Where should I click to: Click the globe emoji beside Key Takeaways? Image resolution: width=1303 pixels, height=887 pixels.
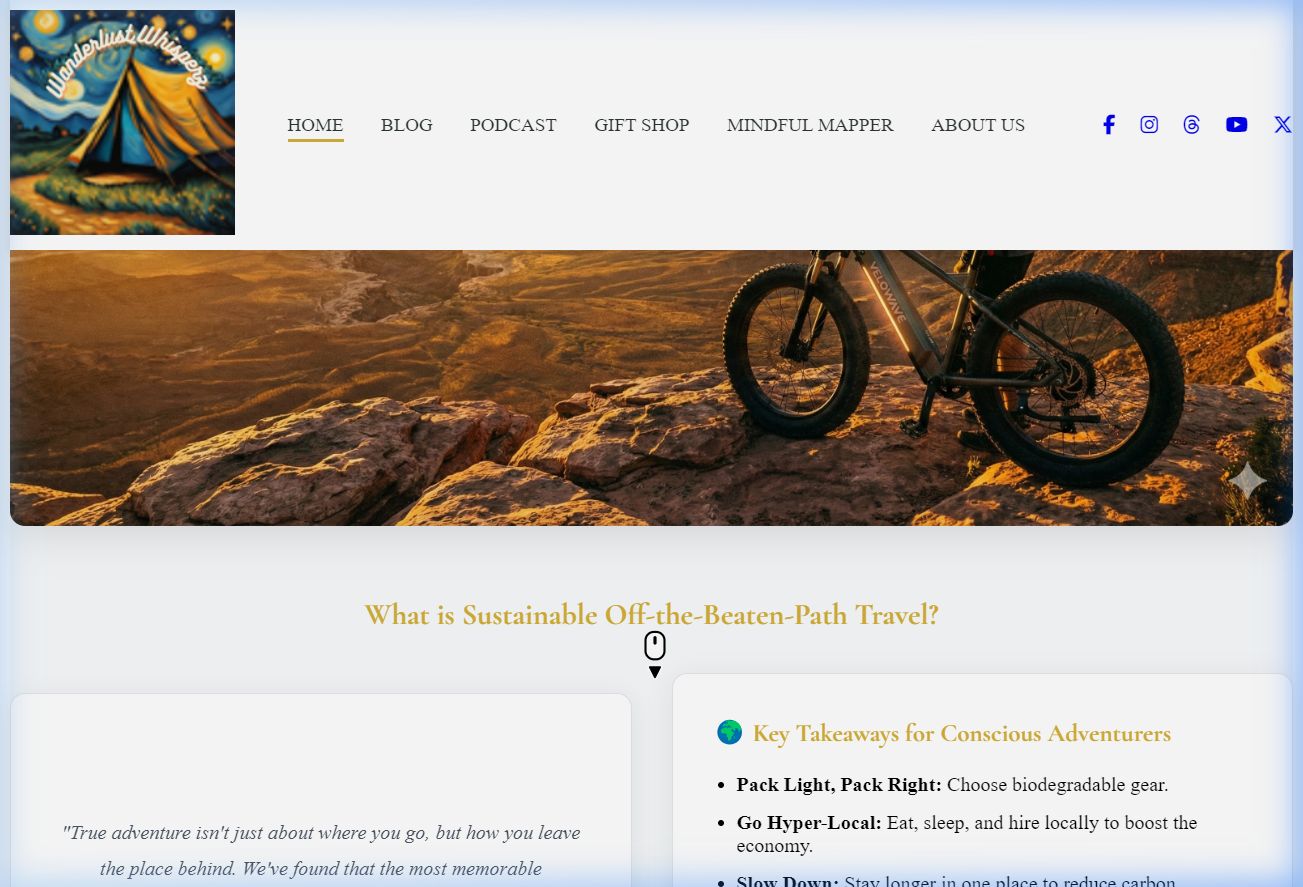click(730, 733)
